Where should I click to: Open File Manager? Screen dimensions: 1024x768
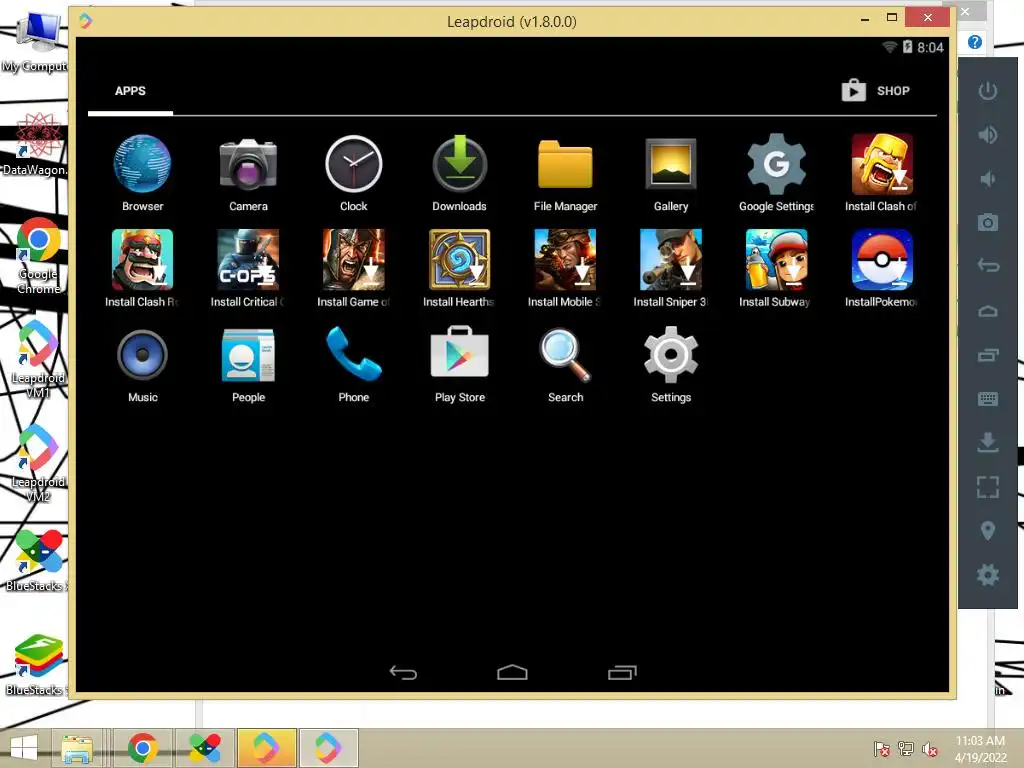click(x=565, y=164)
